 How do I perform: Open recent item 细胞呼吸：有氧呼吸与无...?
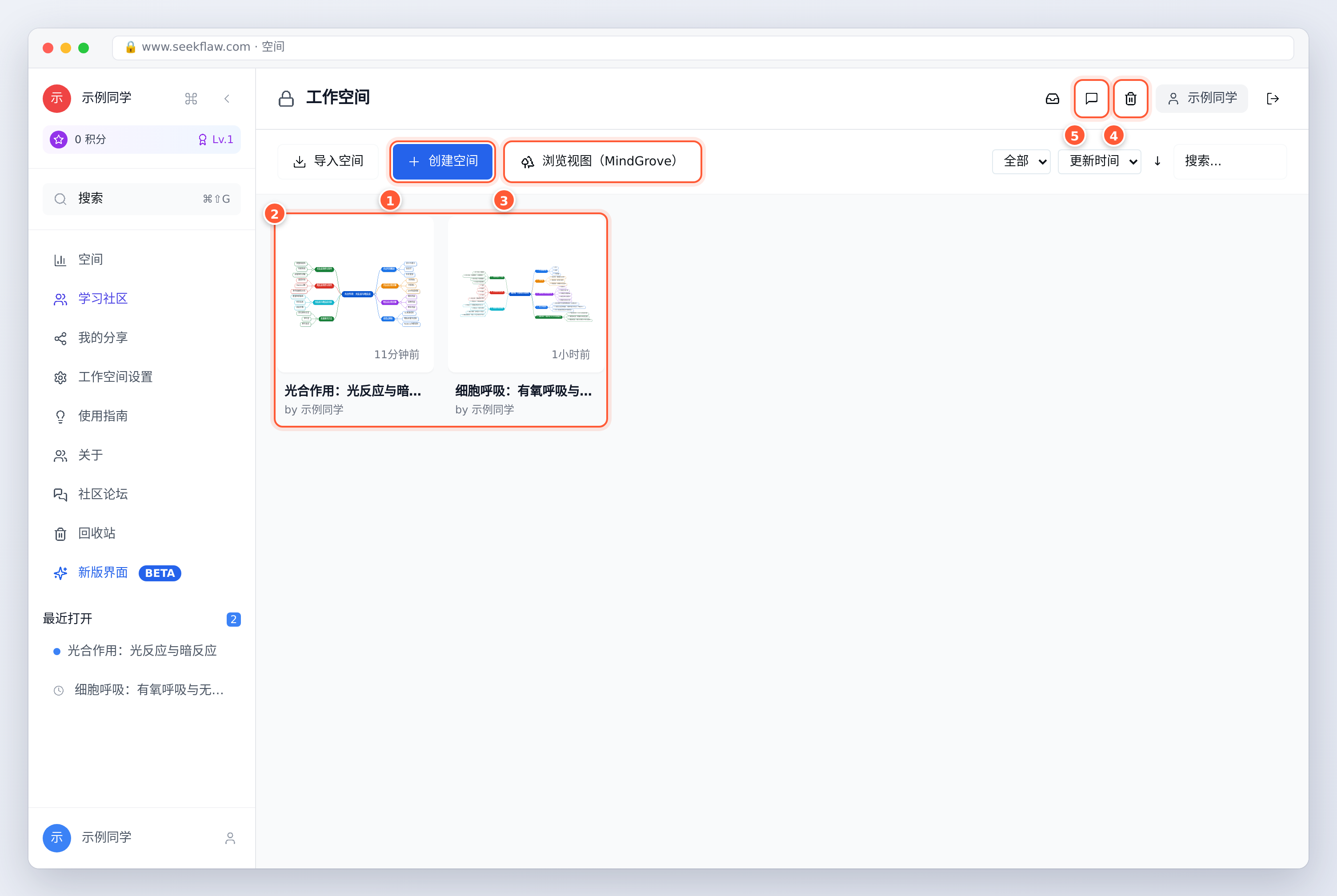coord(142,690)
